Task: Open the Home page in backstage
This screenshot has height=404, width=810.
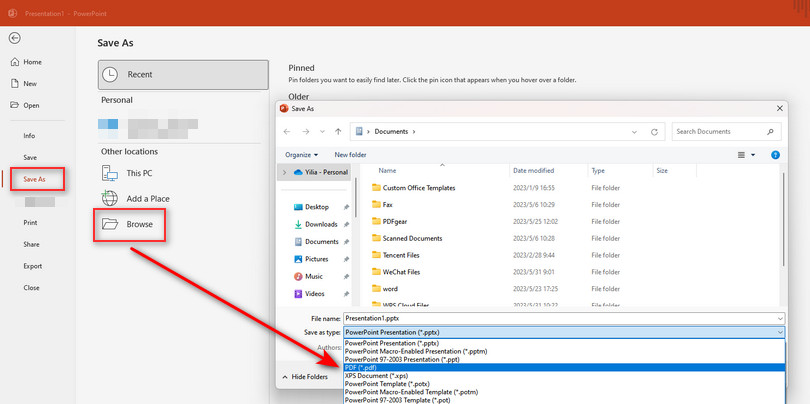Action: tap(26, 62)
